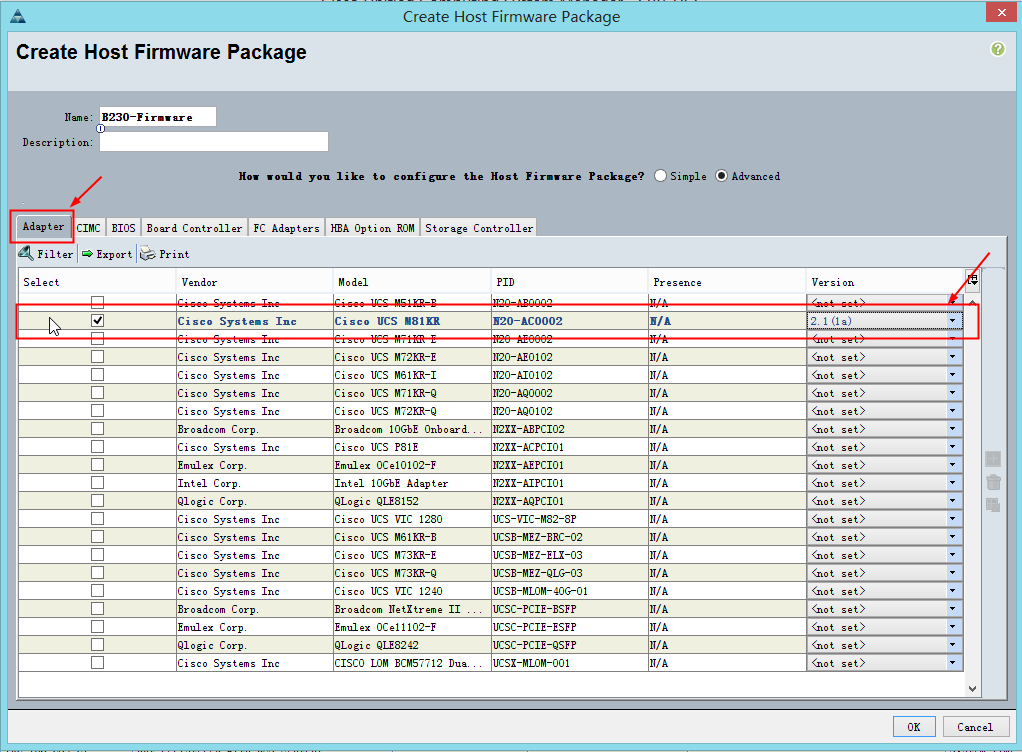Sort table by Presence column header

(x=727, y=282)
